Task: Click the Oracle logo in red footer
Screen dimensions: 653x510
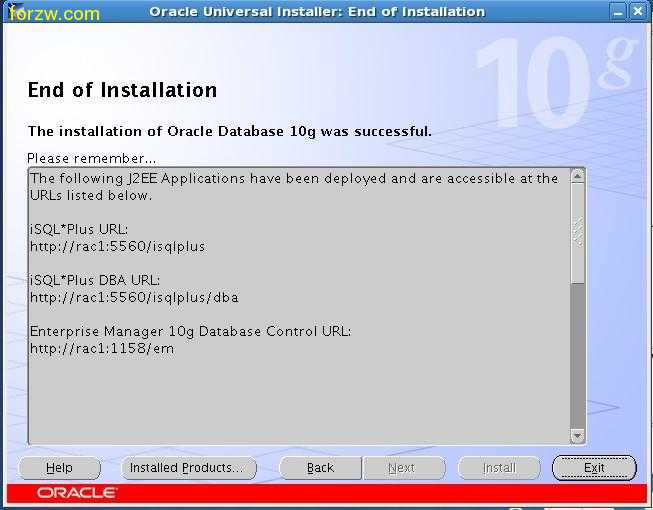Action: click(77, 493)
